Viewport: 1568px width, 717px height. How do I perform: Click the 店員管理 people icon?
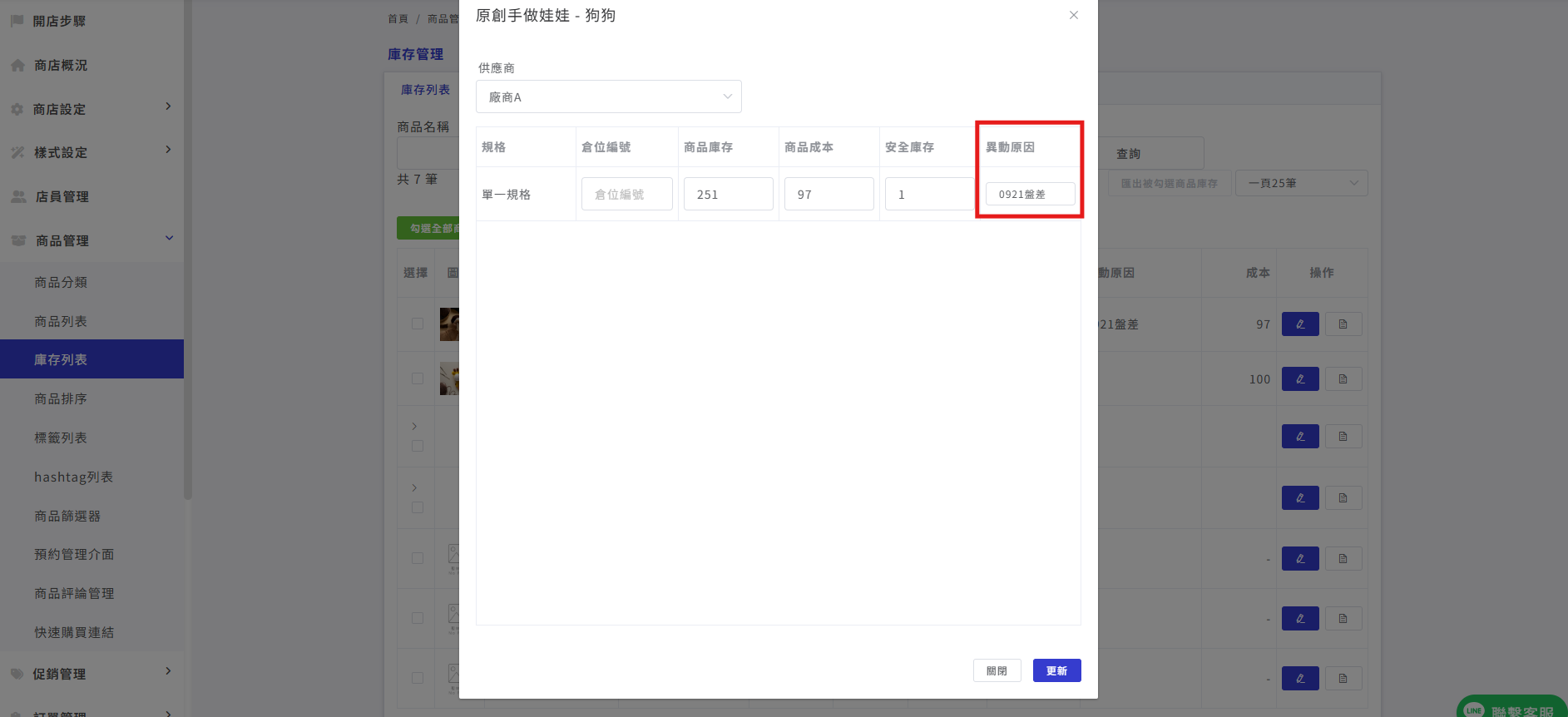[x=18, y=196]
